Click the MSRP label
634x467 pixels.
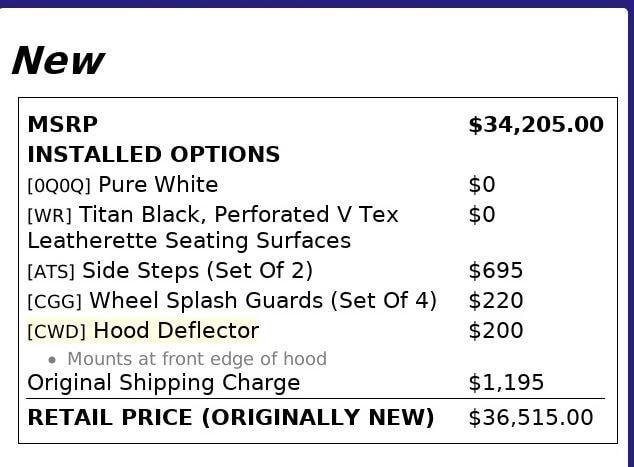[62, 125]
